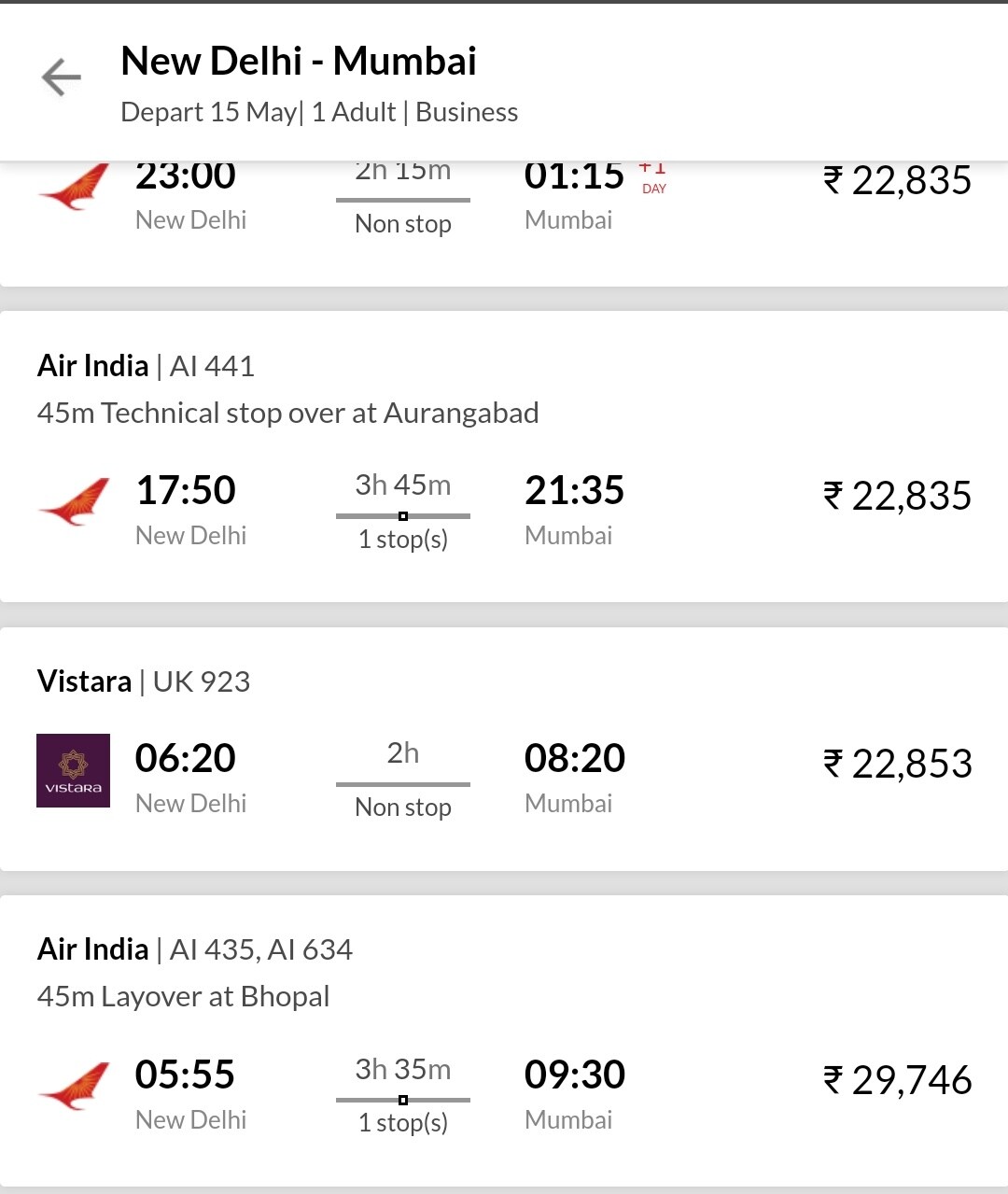Tap Depart 15 May trip details text

click(319, 112)
